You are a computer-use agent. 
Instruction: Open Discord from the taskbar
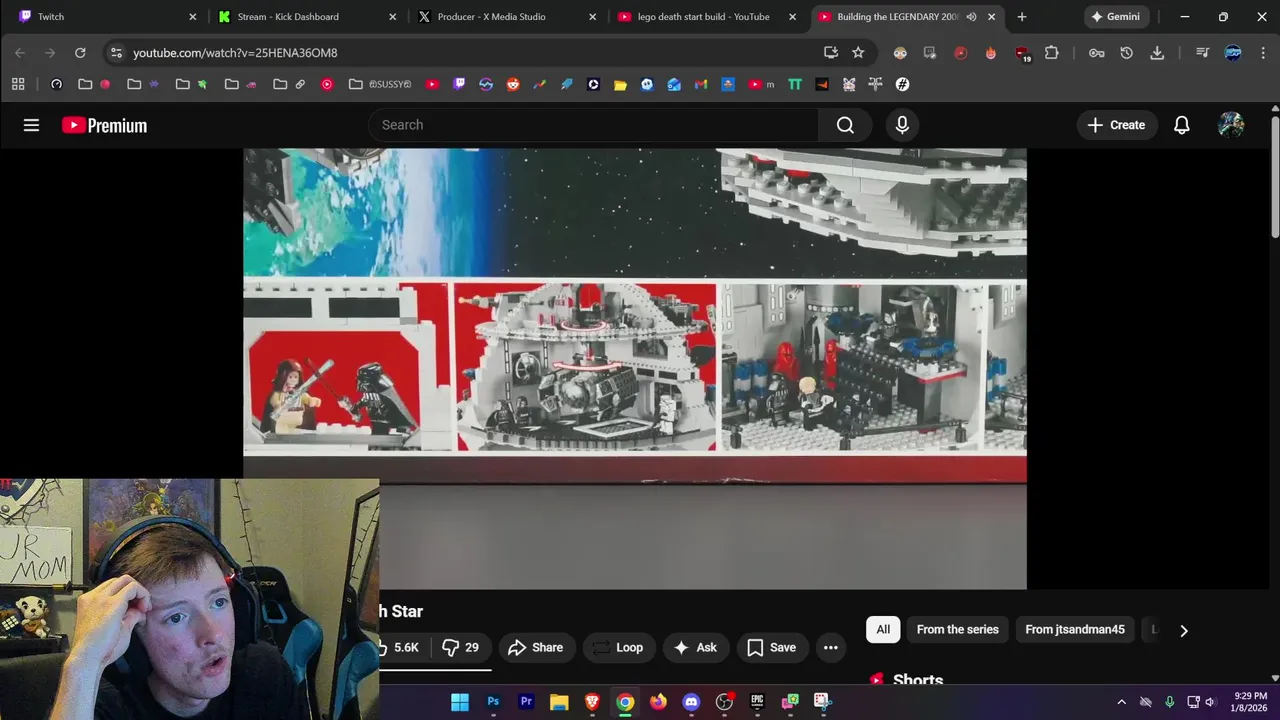pyautogui.click(x=691, y=702)
